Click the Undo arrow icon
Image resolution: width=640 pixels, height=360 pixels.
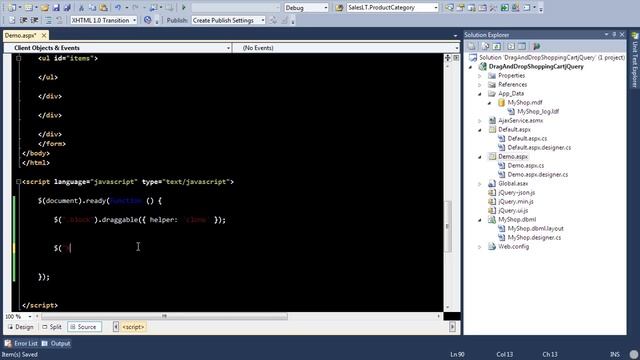(x=118, y=7)
